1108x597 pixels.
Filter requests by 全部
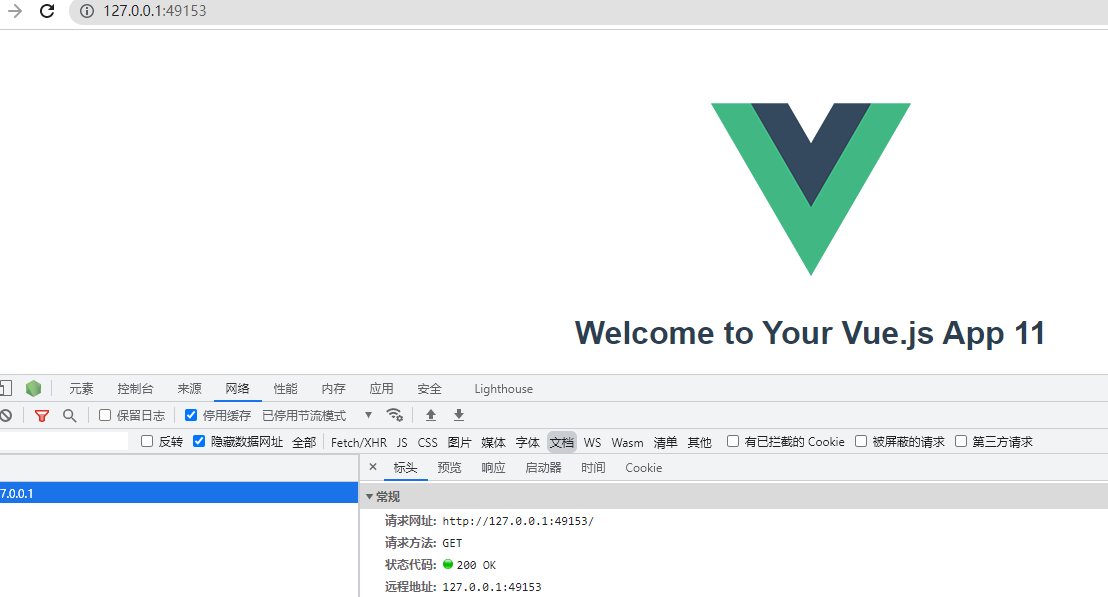click(x=305, y=442)
